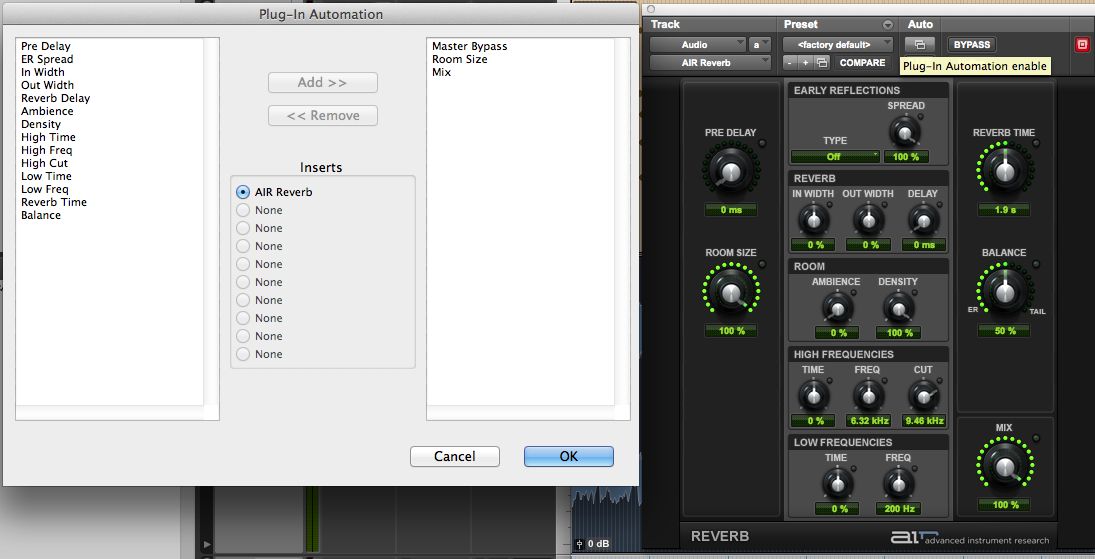Select the fourth None insert radio button

(x=242, y=264)
